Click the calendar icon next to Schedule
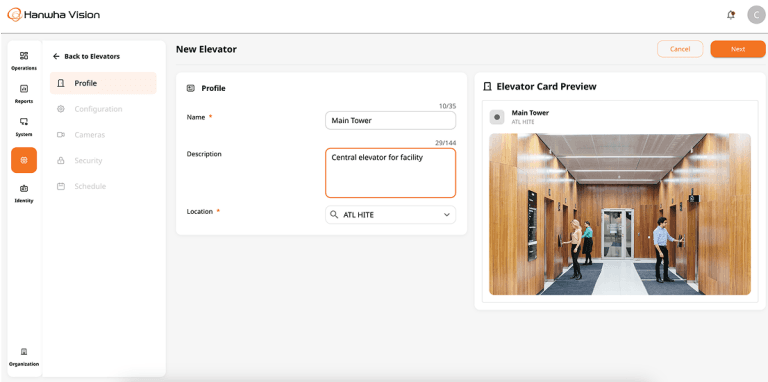This screenshot has width=768, height=382. 61,186
